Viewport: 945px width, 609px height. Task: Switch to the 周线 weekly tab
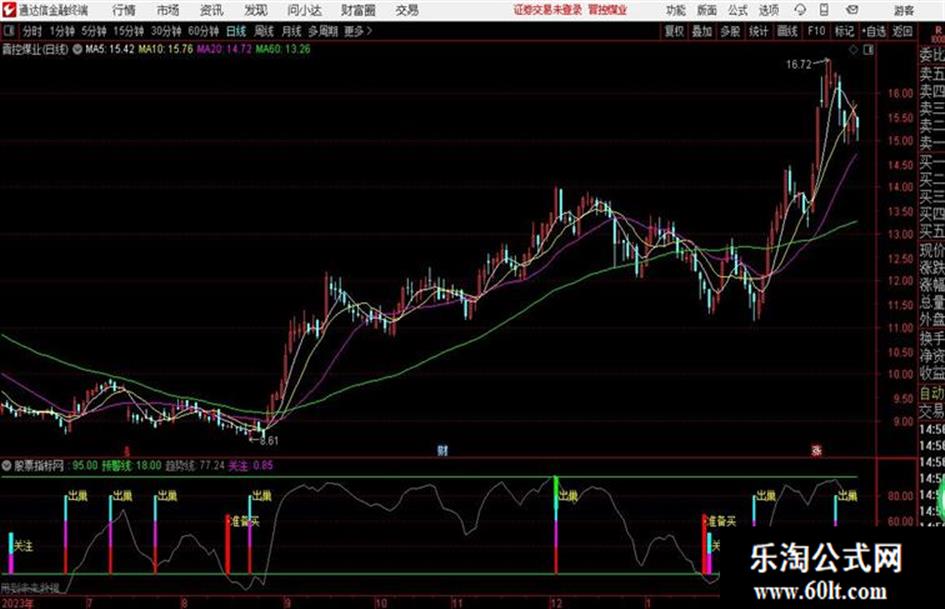tap(264, 31)
